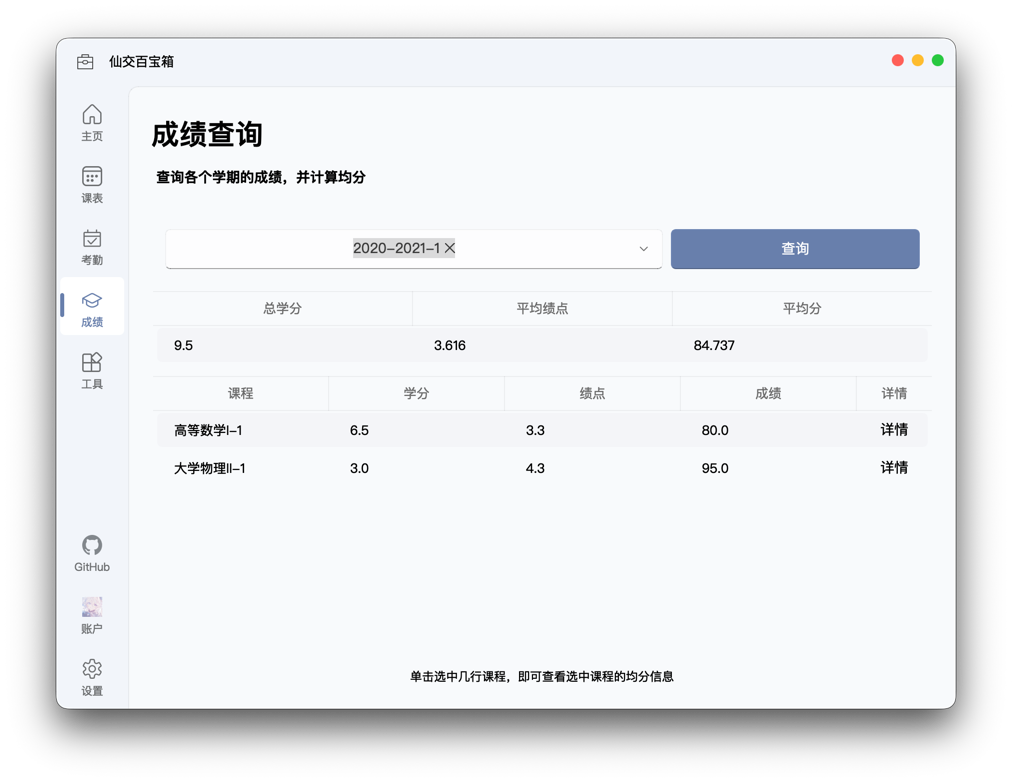Click the summary cell showing 平均分 84.737
The height and width of the screenshot is (783, 1012).
pyautogui.click(x=714, y=344)
